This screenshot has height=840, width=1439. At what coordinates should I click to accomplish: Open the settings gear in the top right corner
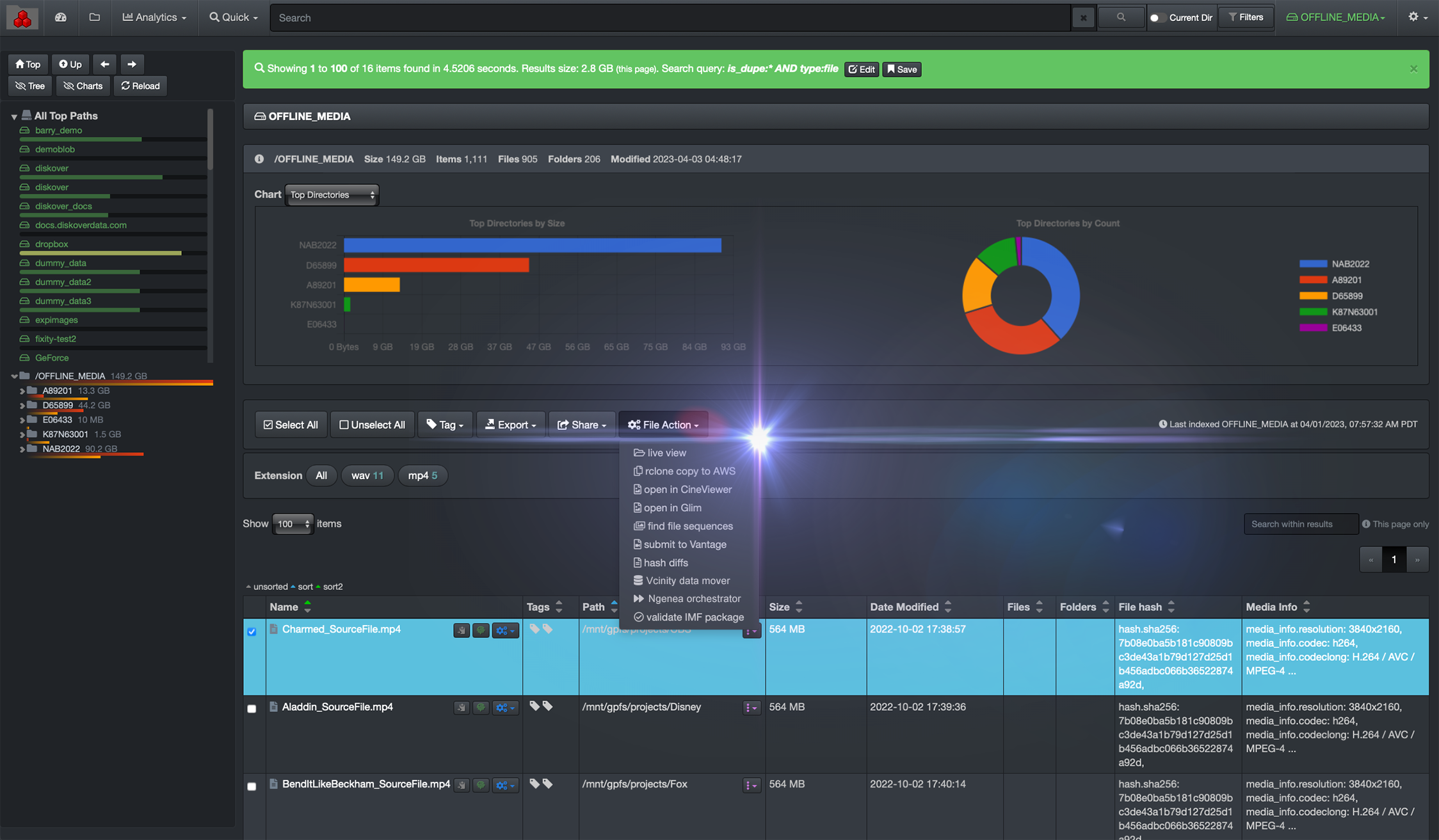tap(1414, 17)
